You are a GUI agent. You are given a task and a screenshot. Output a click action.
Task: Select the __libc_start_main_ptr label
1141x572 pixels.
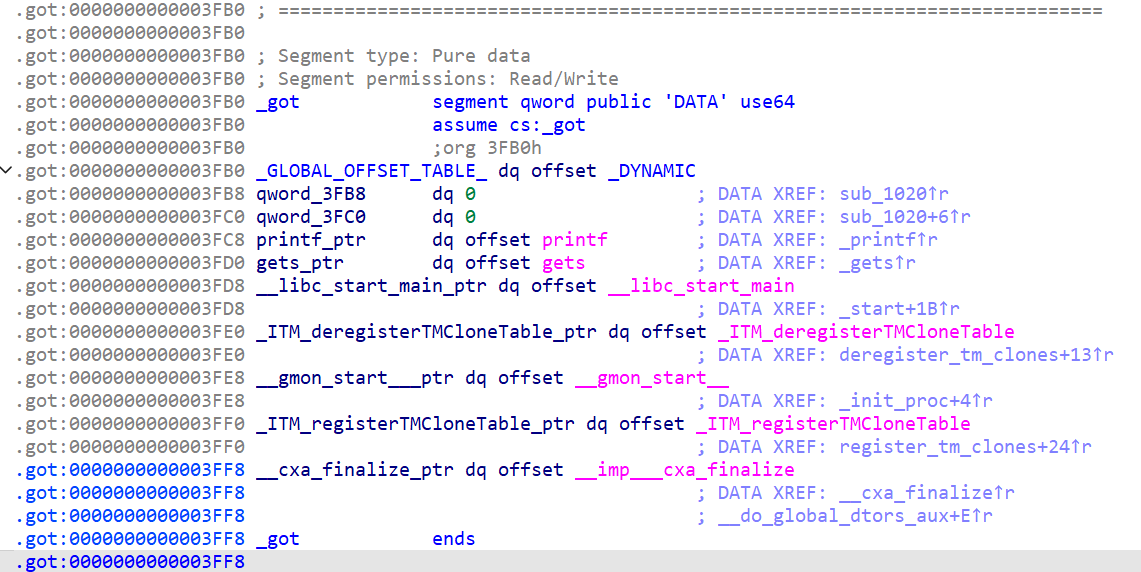pyautogui.click(x=371, y=286)
